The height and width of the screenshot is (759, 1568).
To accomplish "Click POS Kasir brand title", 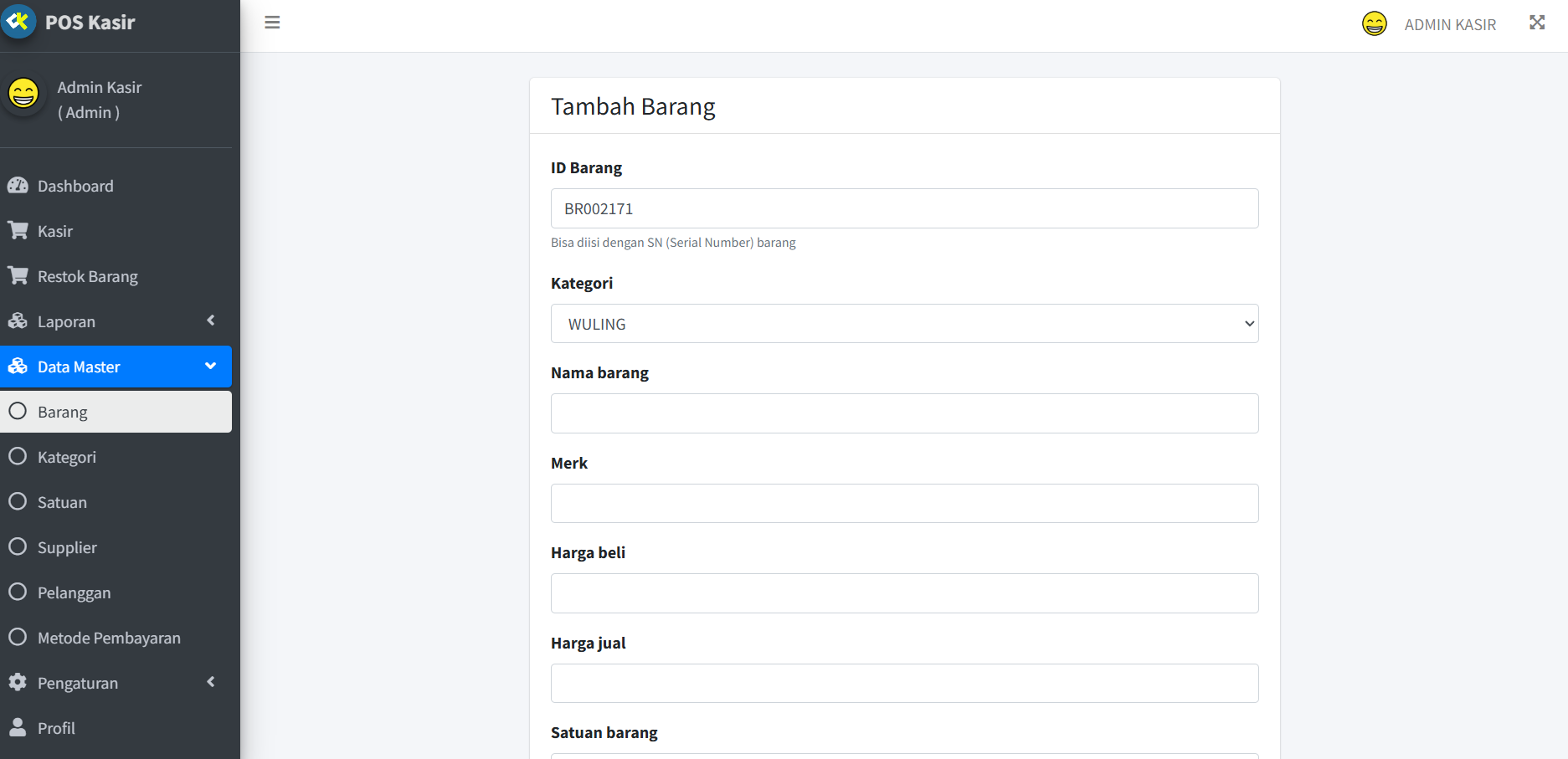I will 90,23.
